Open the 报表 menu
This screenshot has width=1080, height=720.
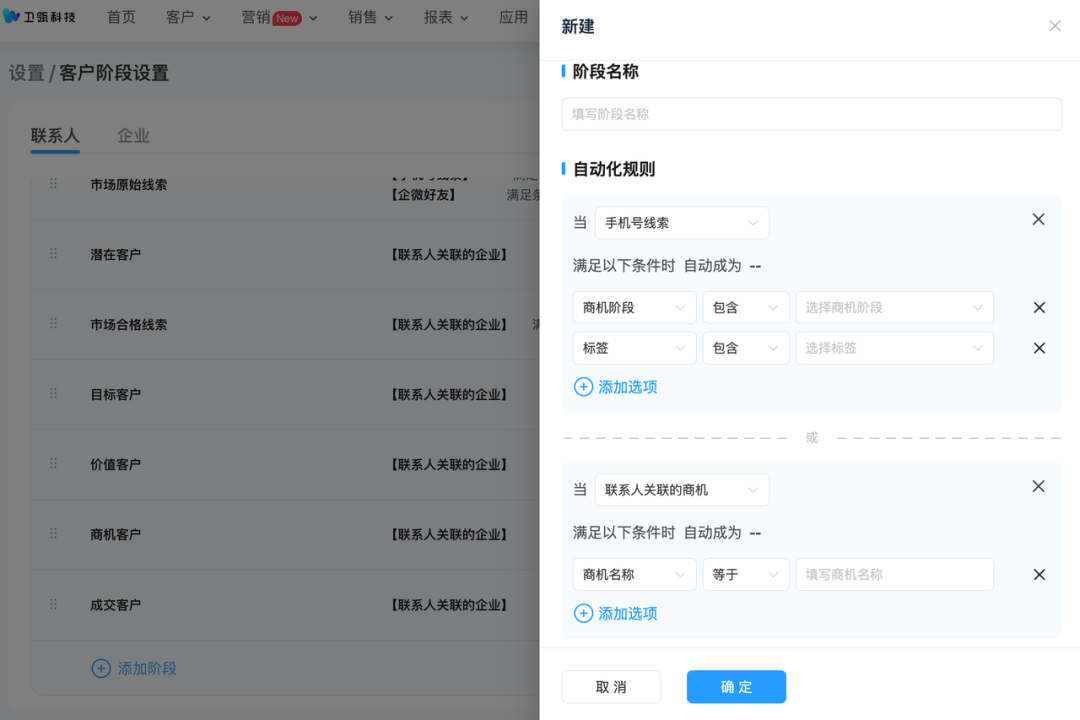(x=445, y=17)
